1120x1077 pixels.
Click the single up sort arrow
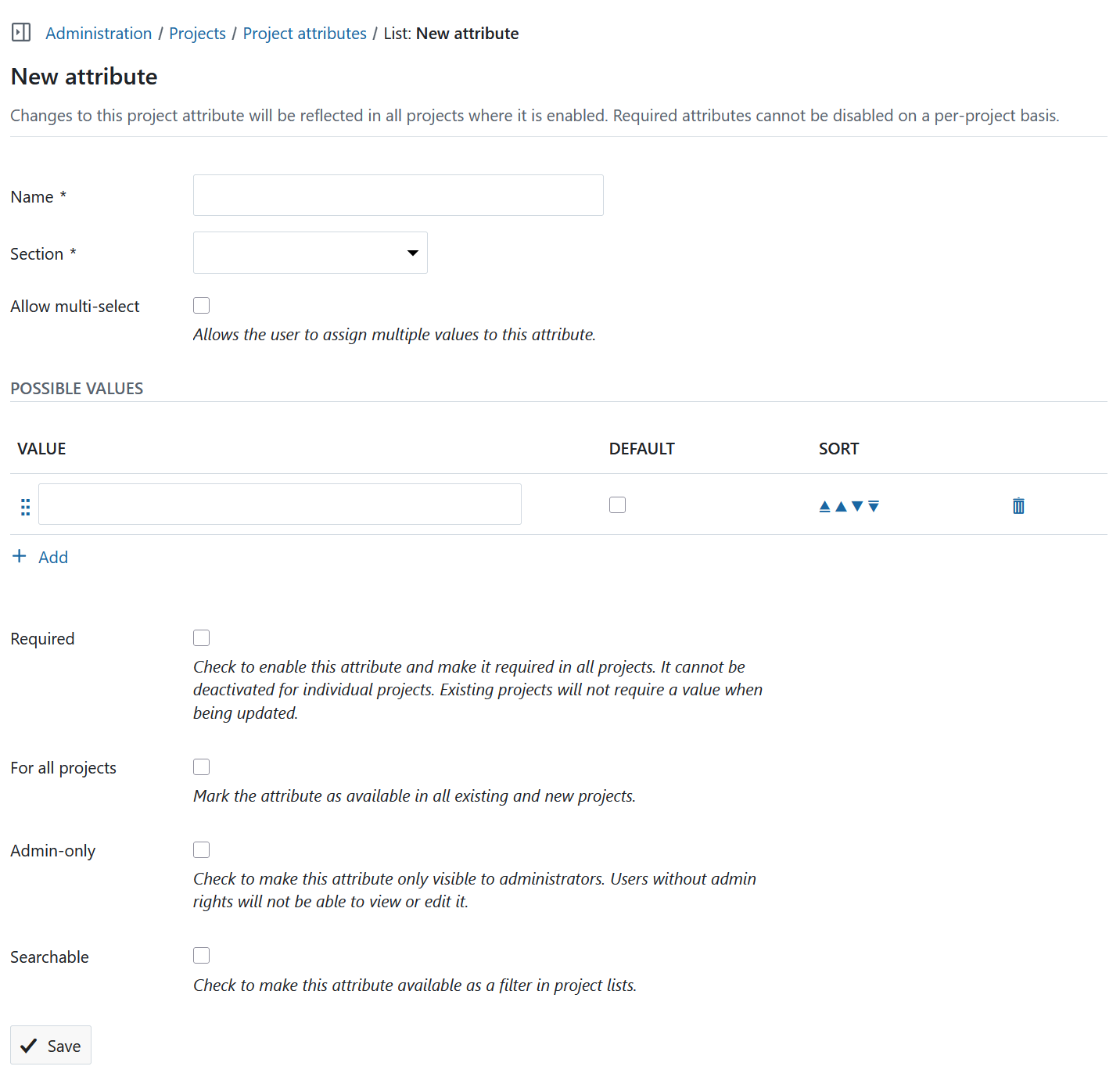point(841,506)
